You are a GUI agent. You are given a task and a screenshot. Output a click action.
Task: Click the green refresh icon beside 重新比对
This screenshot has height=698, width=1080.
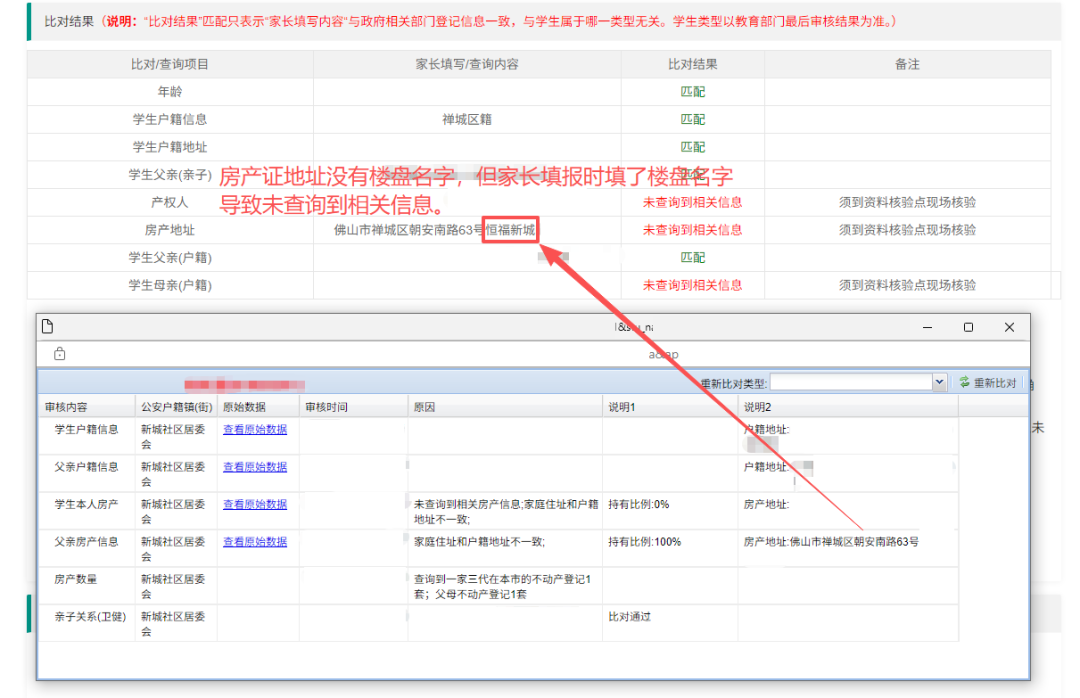(964, 382)
